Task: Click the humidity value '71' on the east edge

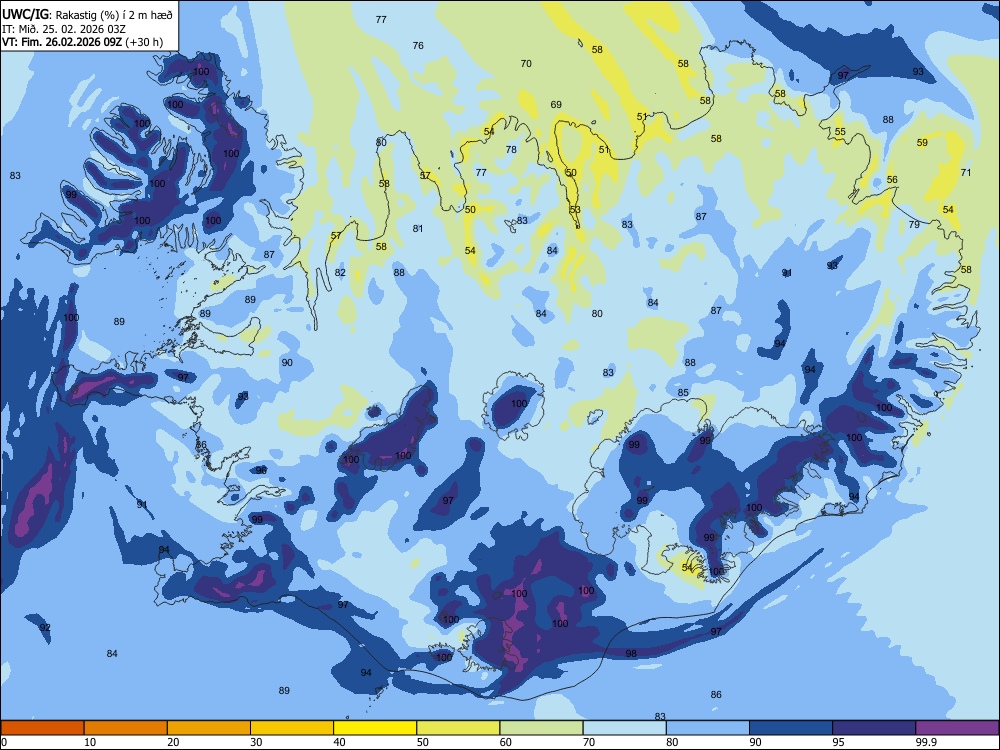Action: click(966, 172)
